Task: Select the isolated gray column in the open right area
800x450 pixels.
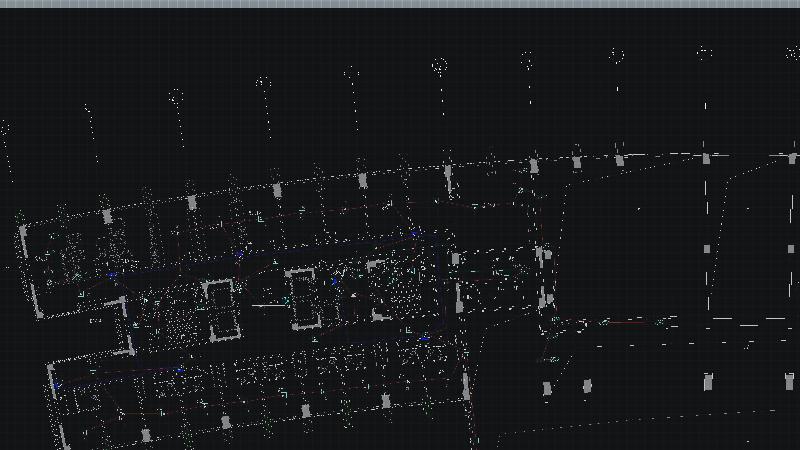Action: [707, 249]
